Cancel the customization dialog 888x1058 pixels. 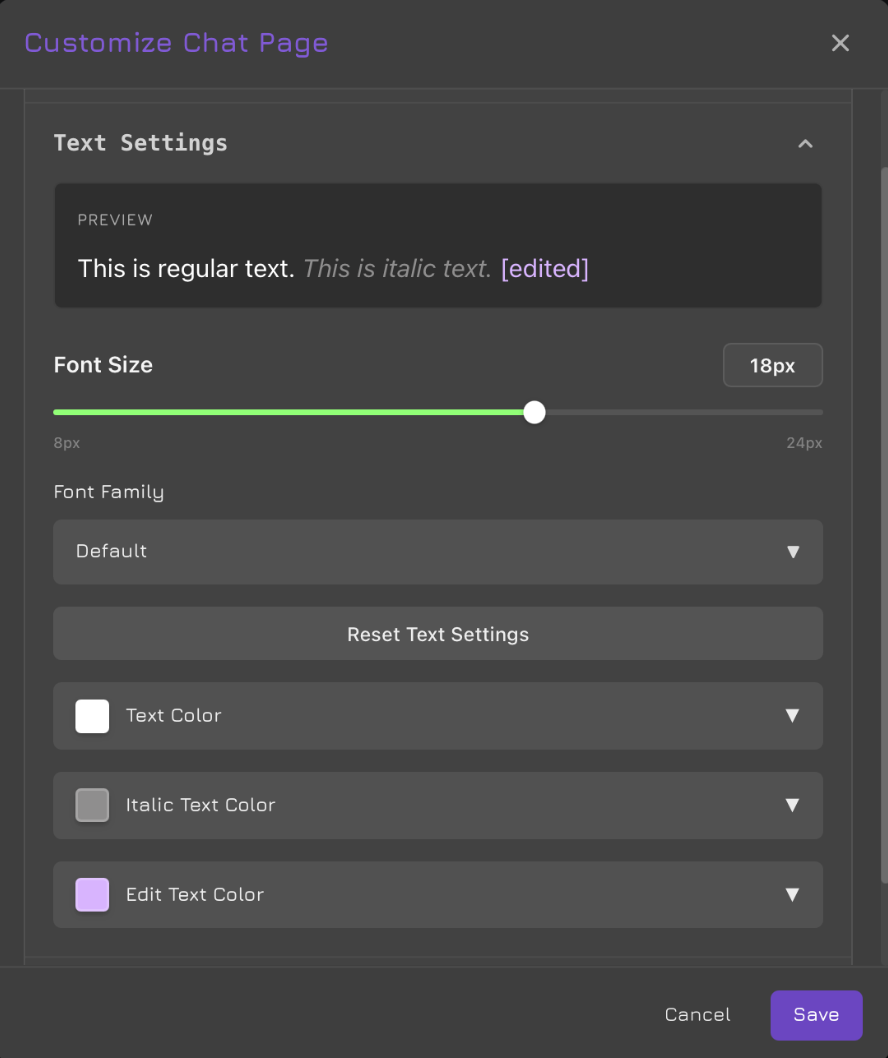pyautogui.click(x=697, y=1014)
